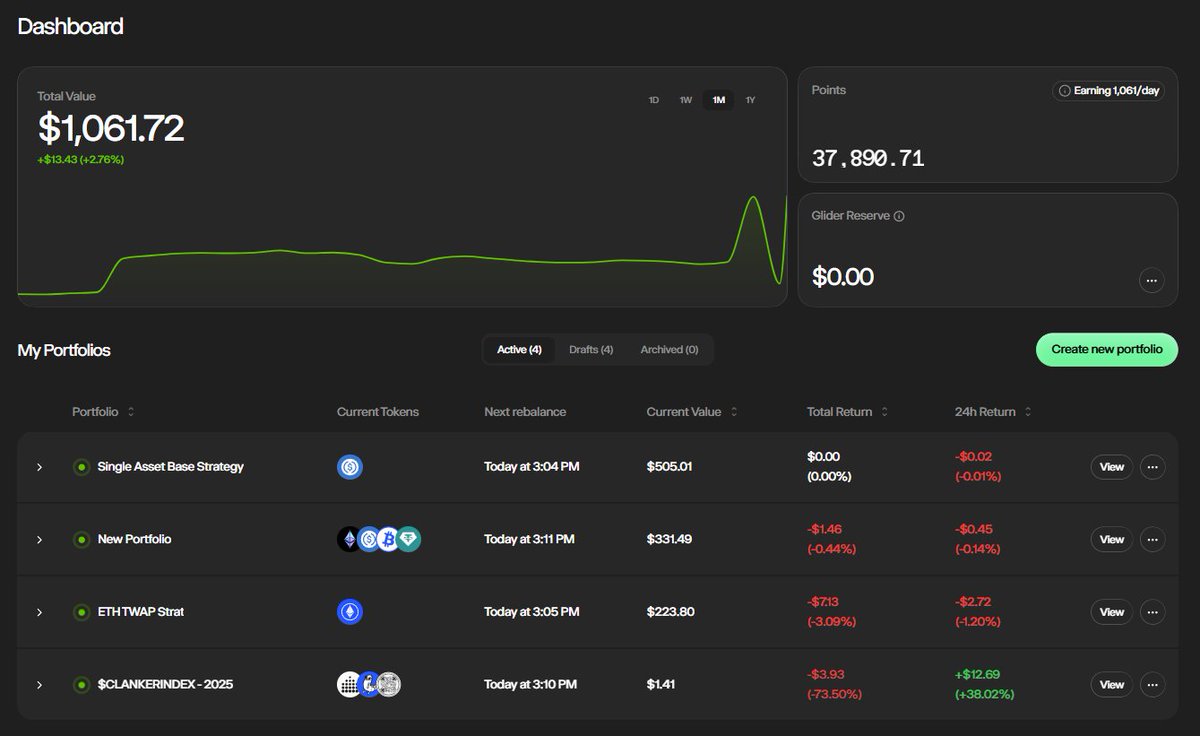Open the overflow menu on $CLANKERINDEX - 2025 row
This screenshot has height=736, width=1200.
point(1152,685)
